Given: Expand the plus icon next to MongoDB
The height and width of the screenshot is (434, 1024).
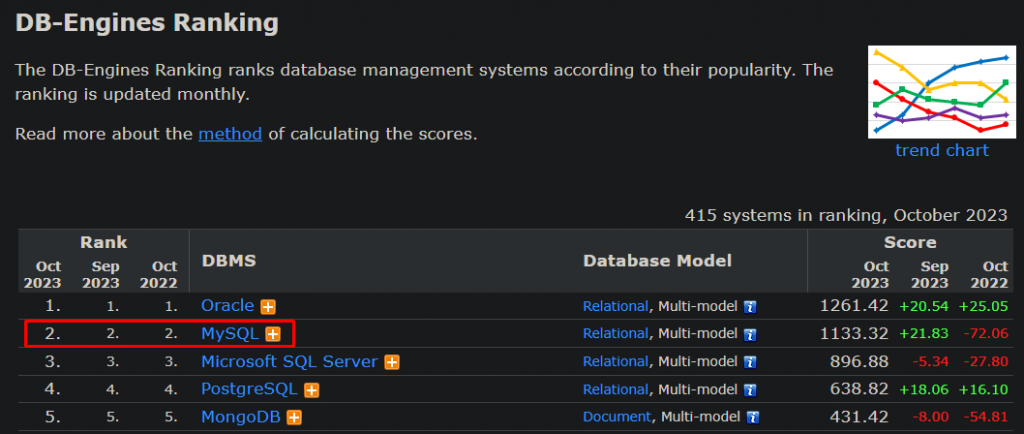Looking at the screenshot, I should 295,418.
